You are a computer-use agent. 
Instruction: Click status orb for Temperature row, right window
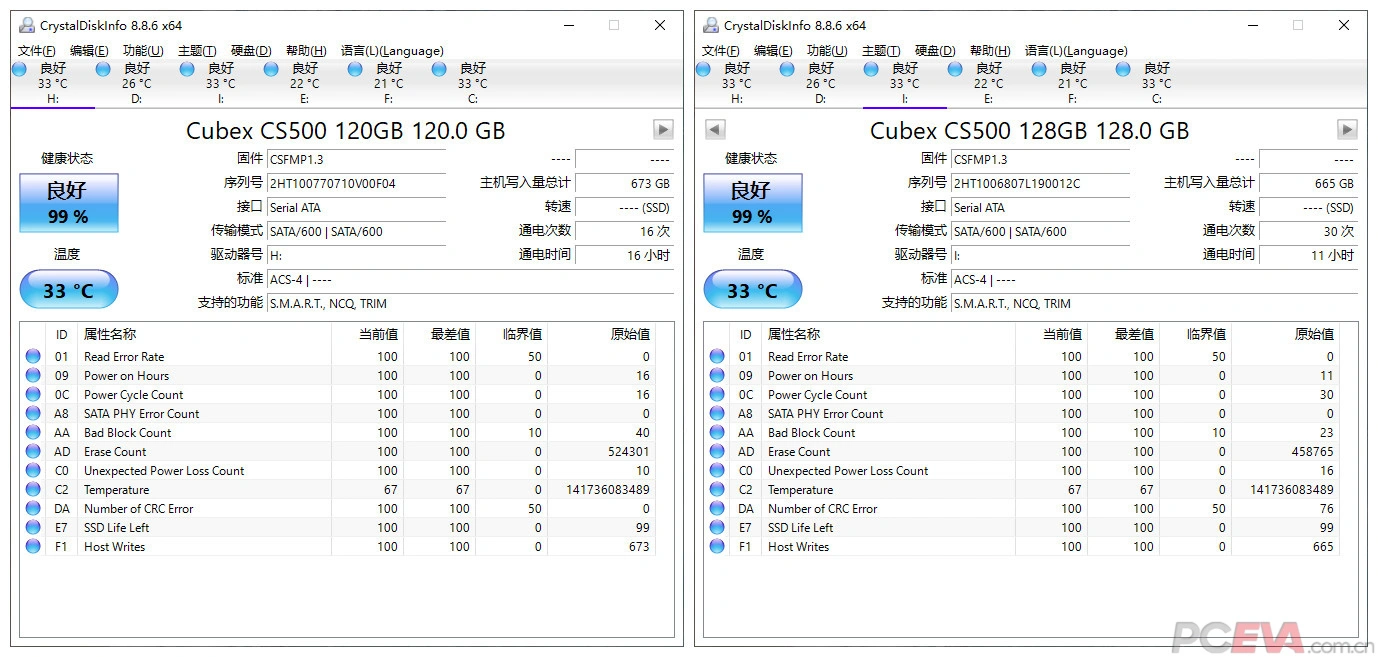(x=717, y=489)
